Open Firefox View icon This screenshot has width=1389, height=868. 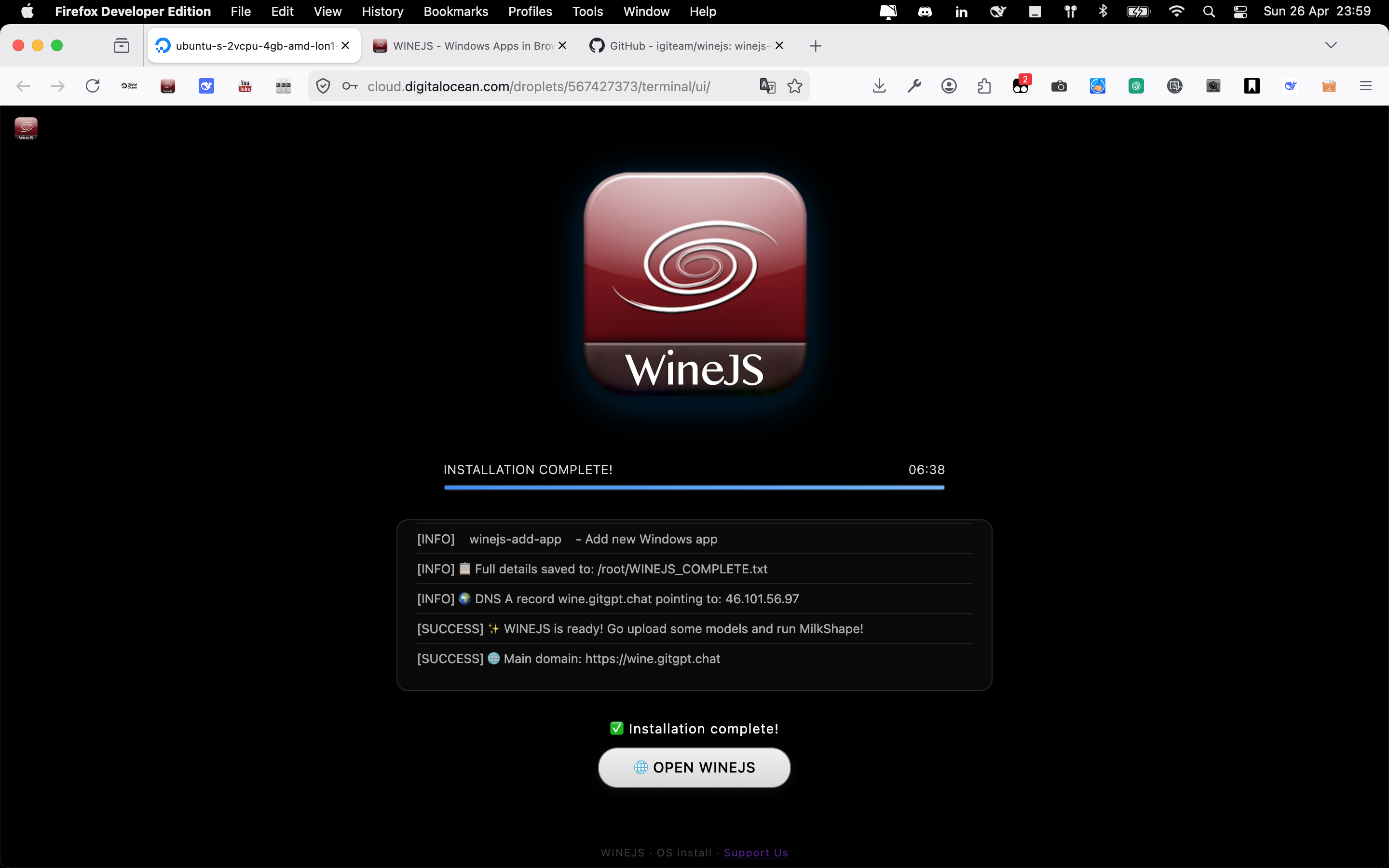pyautogui.click(x=121, y=46)
